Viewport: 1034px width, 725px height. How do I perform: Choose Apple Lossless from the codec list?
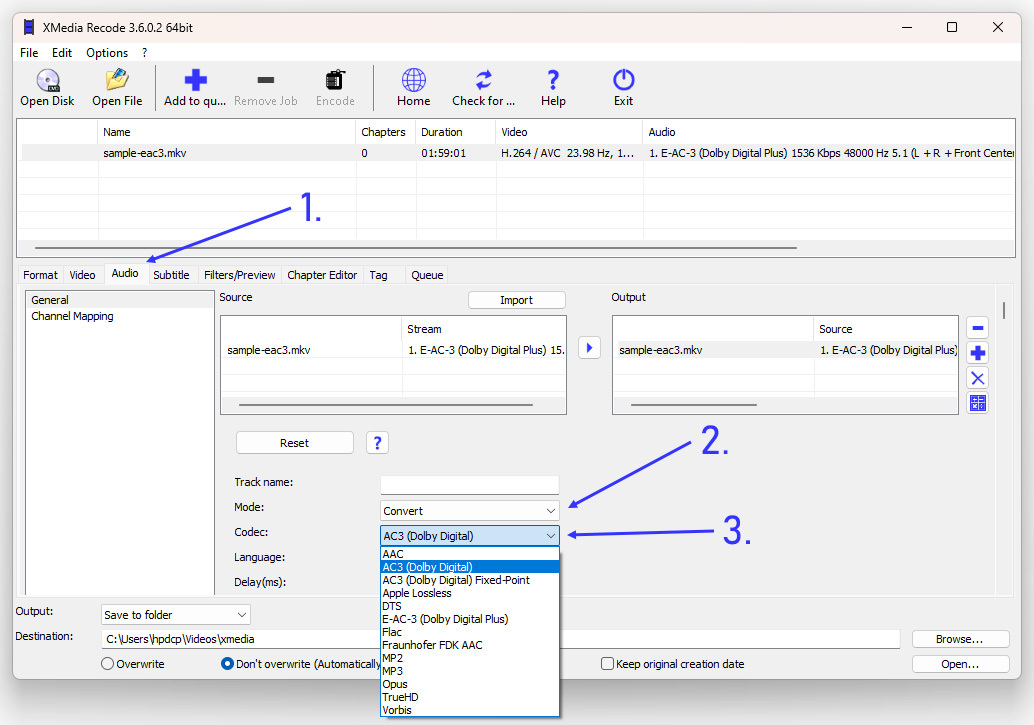(x=470, y=593)
